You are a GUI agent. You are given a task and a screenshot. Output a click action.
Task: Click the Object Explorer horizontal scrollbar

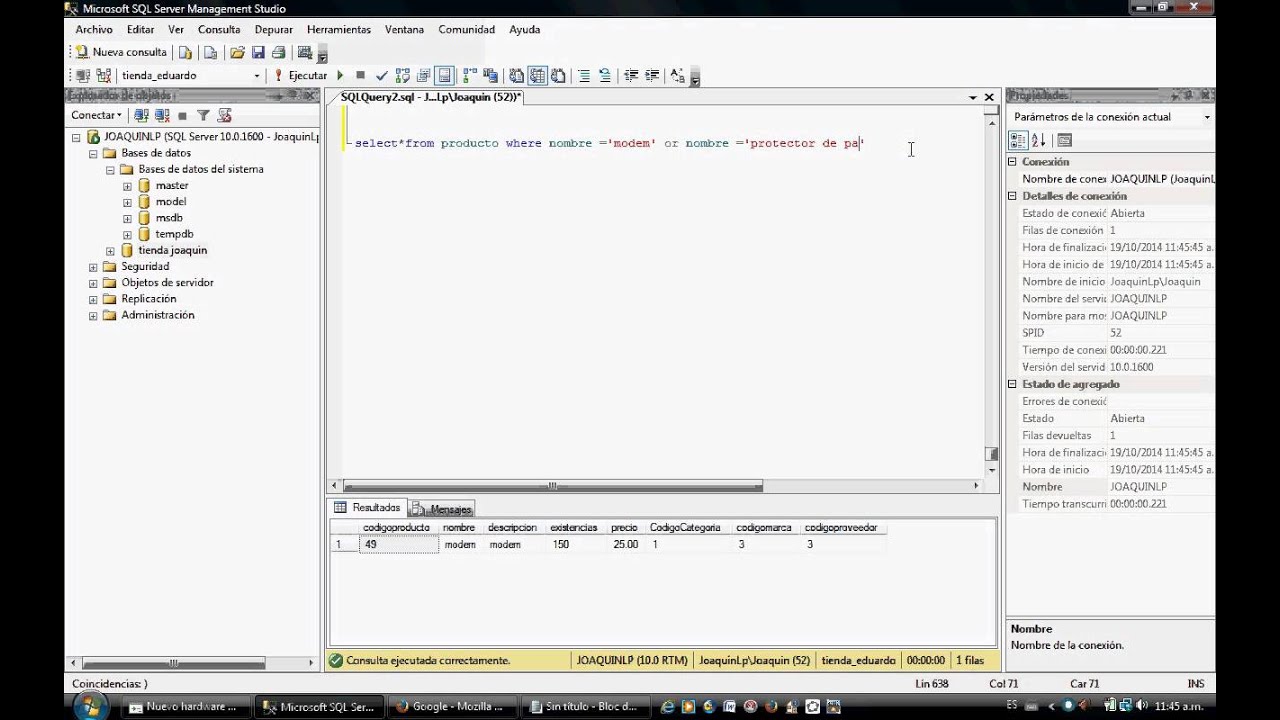pyautogui.click(x=174, y=662)
